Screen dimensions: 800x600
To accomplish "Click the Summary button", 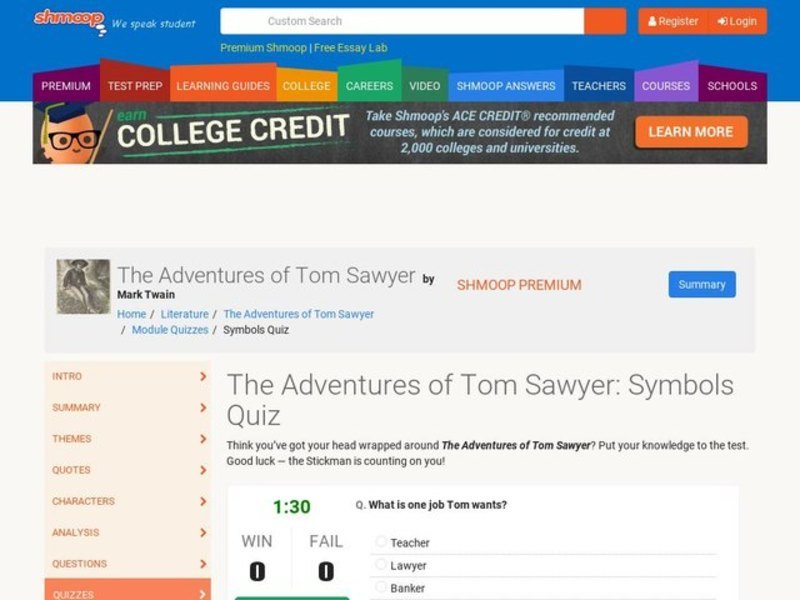I will (x=701, y=284).
